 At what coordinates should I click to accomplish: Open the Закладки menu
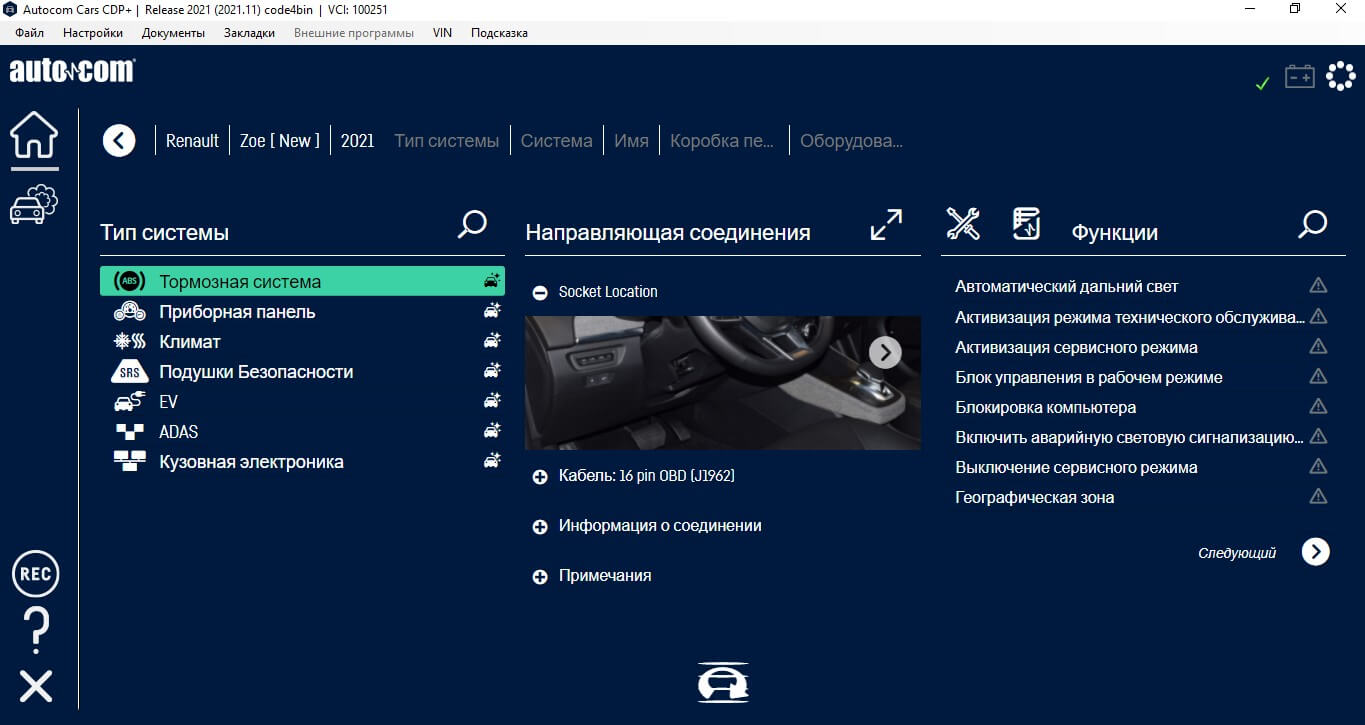coord(249,33)
